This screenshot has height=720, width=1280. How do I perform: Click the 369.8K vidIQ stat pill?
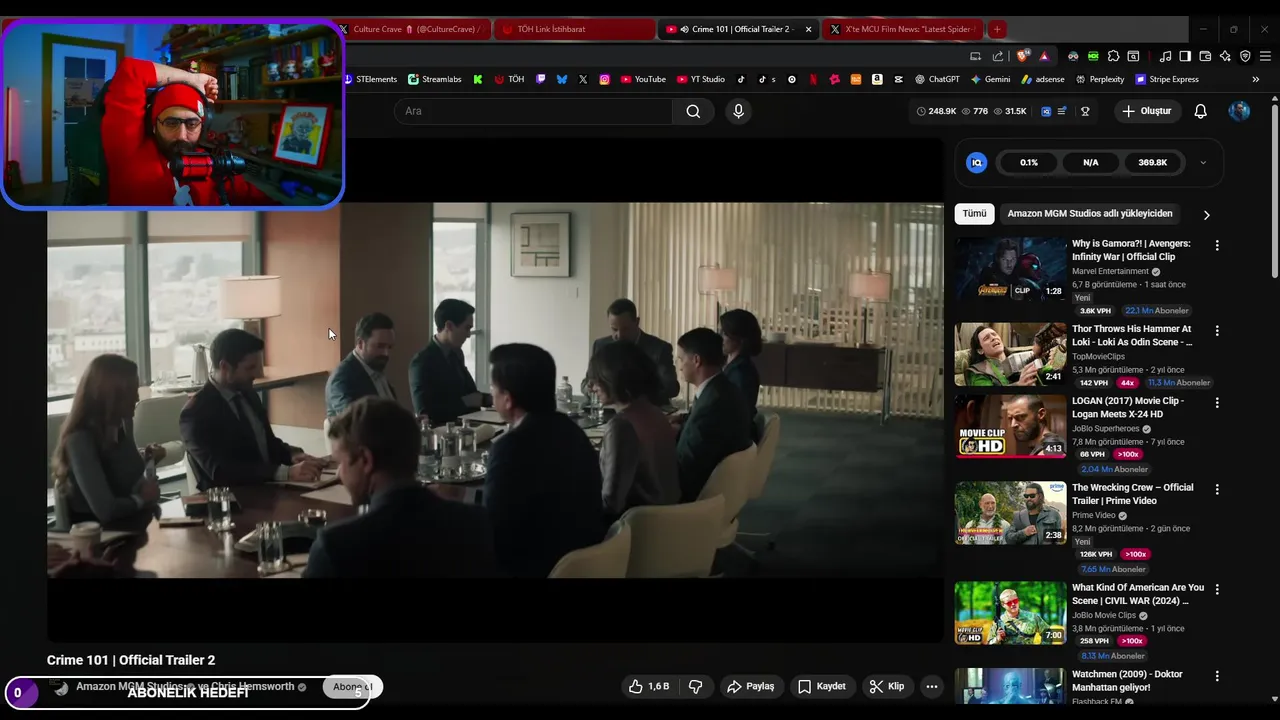[x=1152, y=162]
